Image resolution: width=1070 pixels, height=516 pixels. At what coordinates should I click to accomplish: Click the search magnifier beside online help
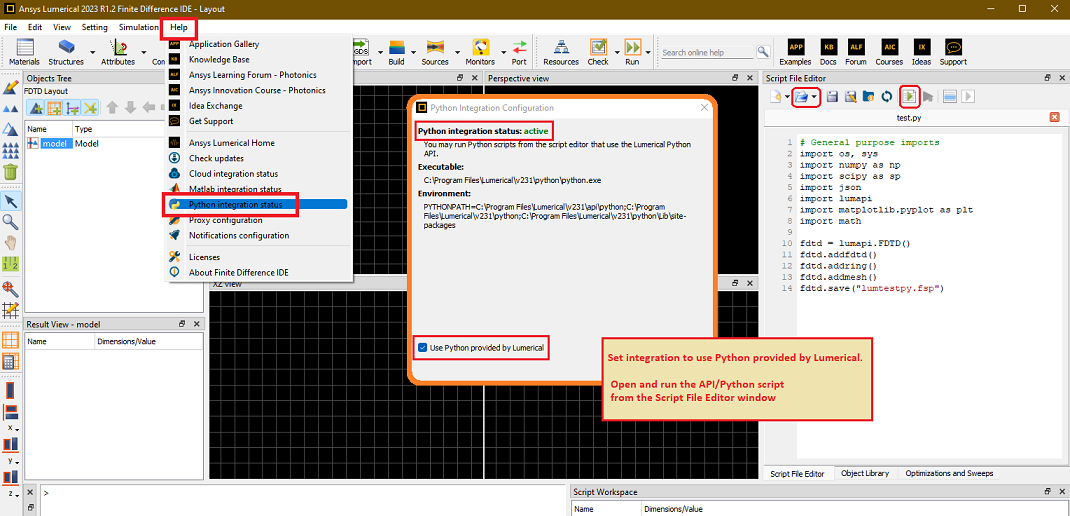pos(763,52)
